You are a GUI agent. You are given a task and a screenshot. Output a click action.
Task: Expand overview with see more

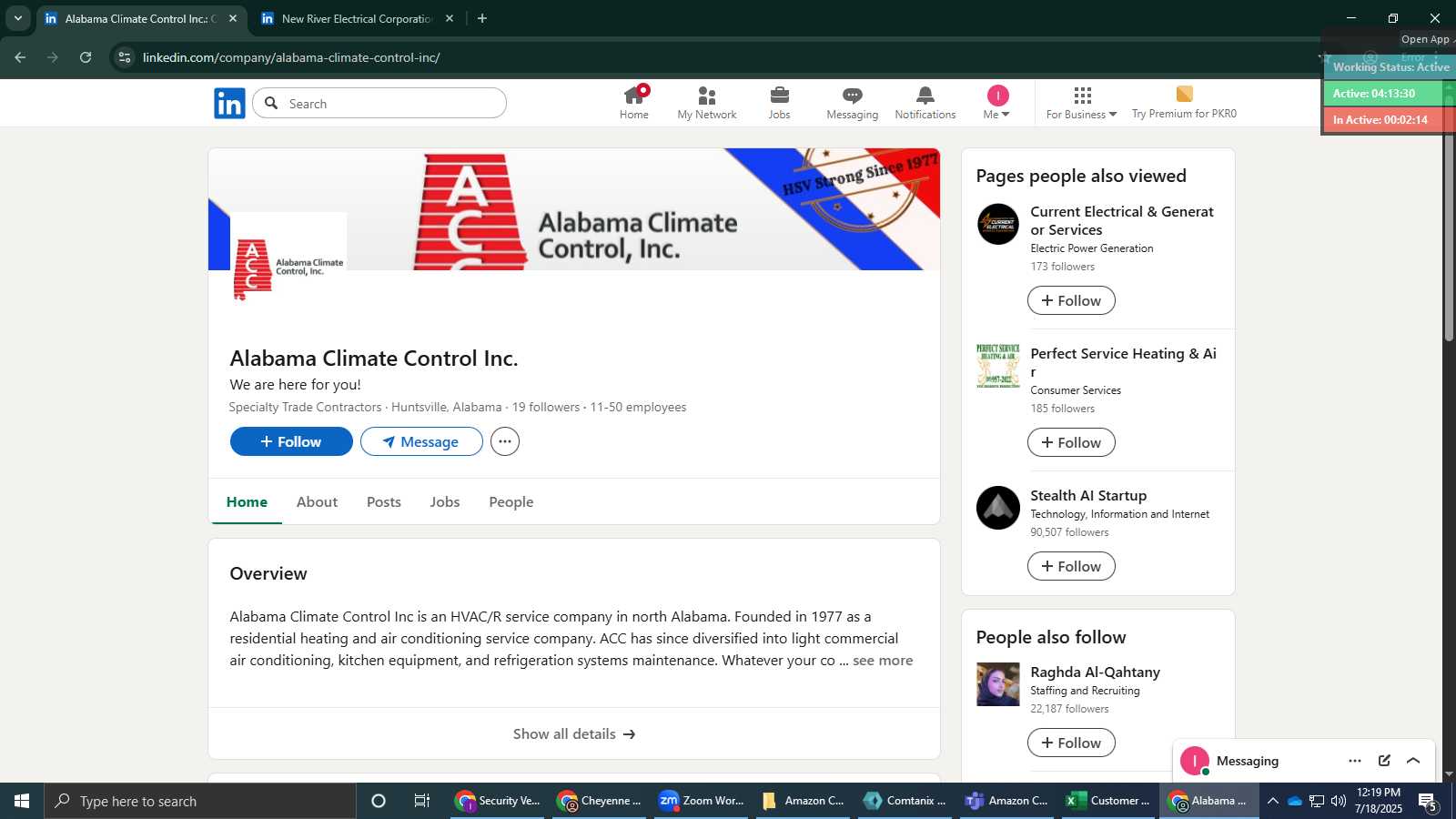[x=883, y=661]
